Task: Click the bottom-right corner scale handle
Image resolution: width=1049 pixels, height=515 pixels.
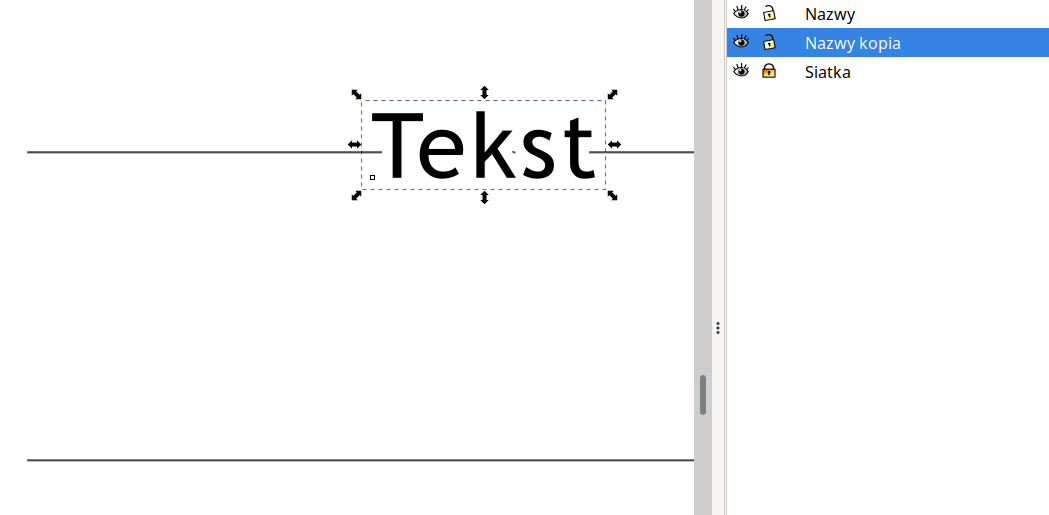Action: coord(613,196)
